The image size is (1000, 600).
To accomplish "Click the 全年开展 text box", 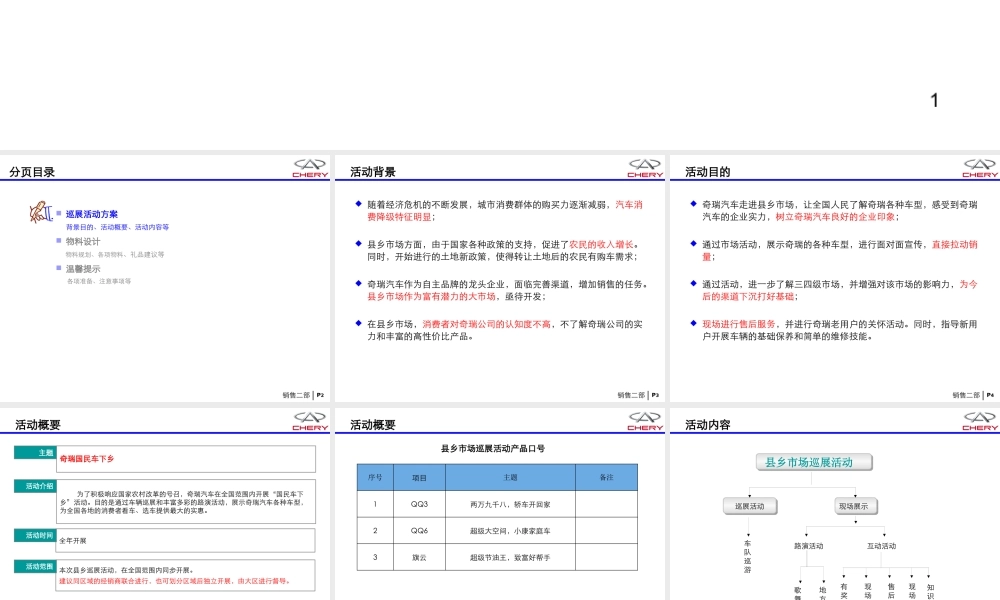I will [186, 540].
